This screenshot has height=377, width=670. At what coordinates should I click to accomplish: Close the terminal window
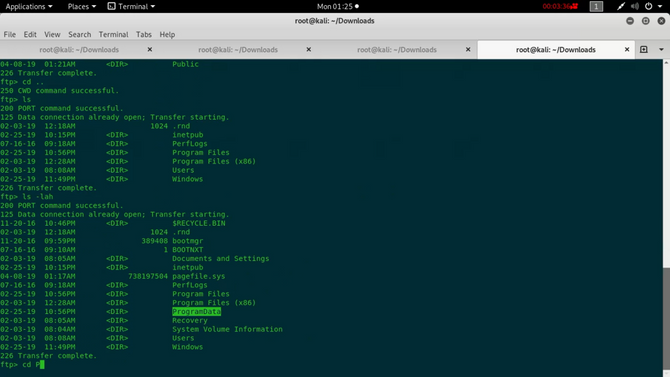(661, 21)
